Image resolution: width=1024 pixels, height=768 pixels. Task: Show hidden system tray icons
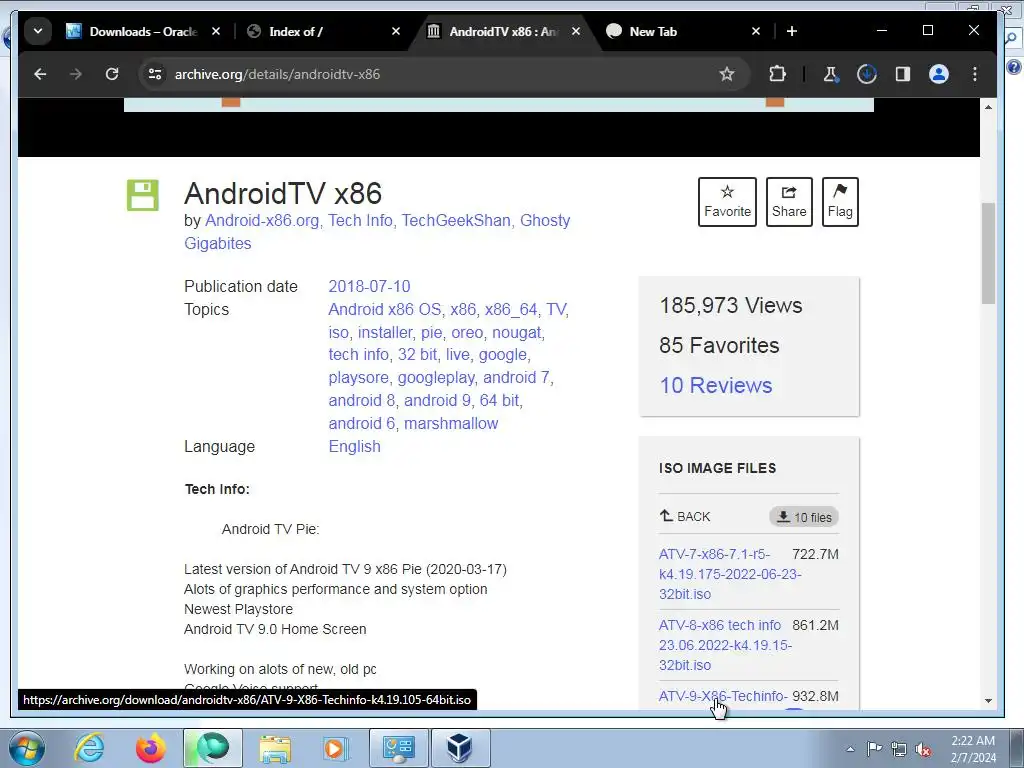[x=850, y=749]
